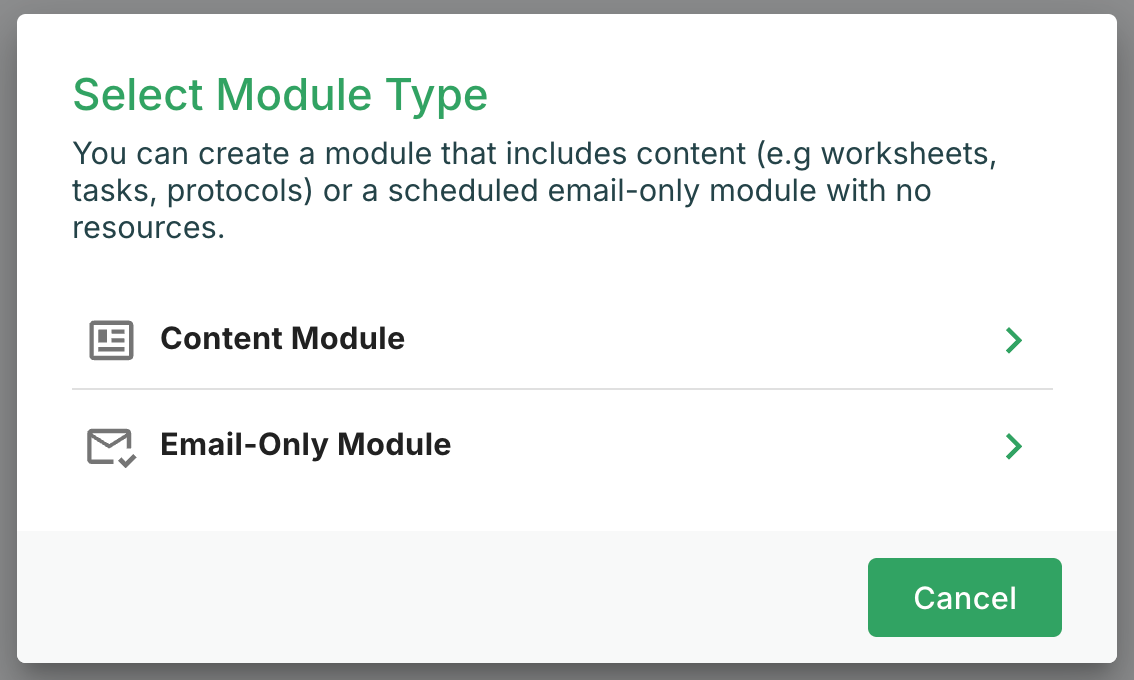Choose the Email-Only Module option label

305,444
